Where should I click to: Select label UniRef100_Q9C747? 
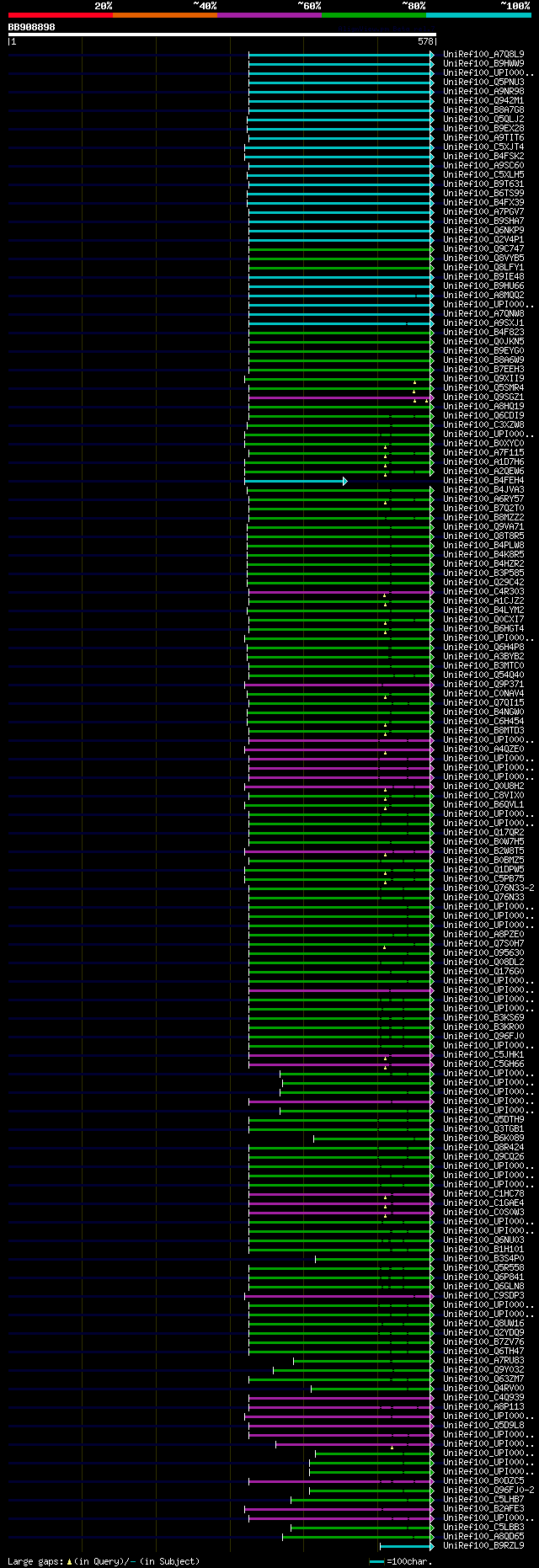pos(483,248)
